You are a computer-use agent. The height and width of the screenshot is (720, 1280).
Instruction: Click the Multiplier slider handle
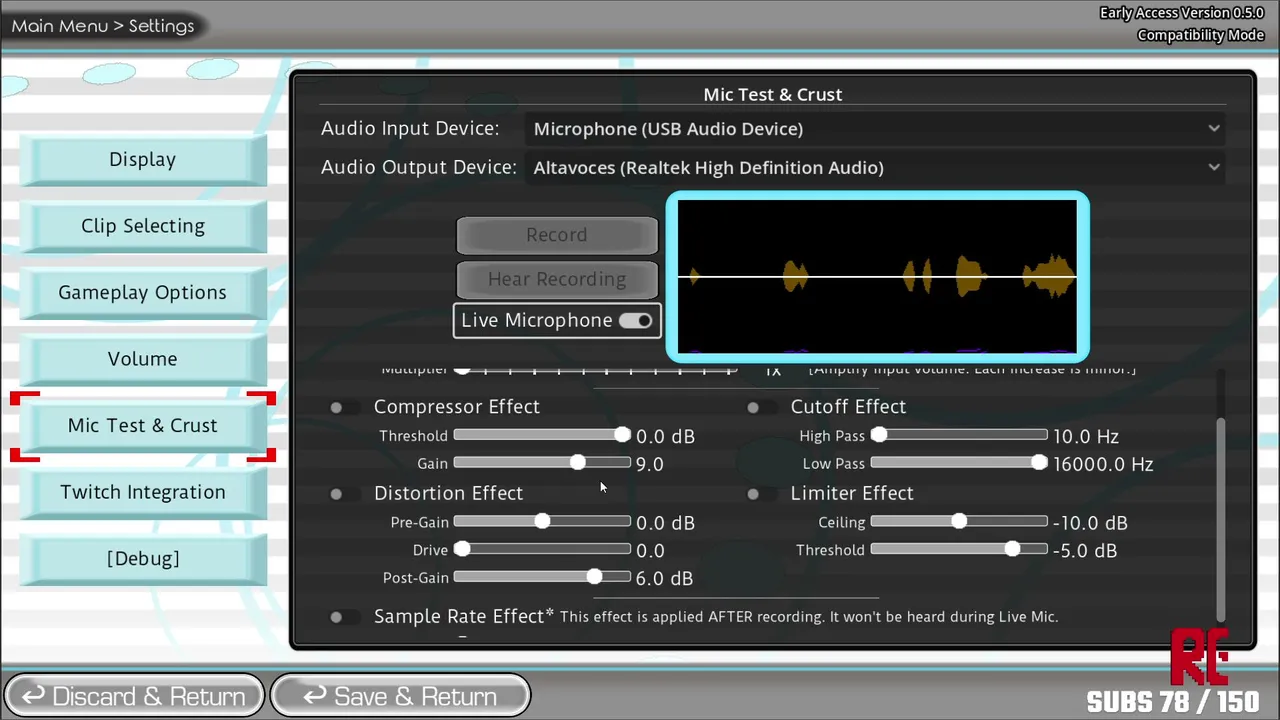coord(462,369)
